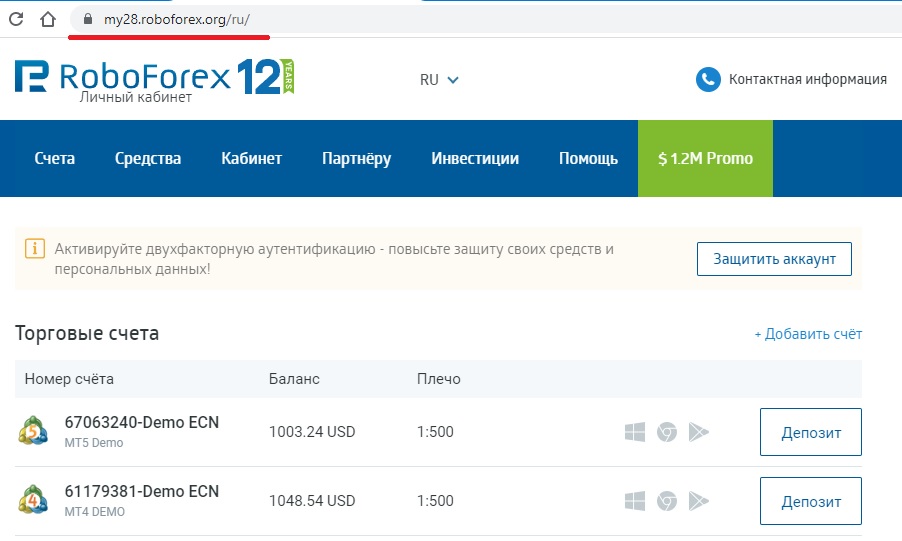
Task: Click the MT4 DEMO label
Action: tap(94, 512)
